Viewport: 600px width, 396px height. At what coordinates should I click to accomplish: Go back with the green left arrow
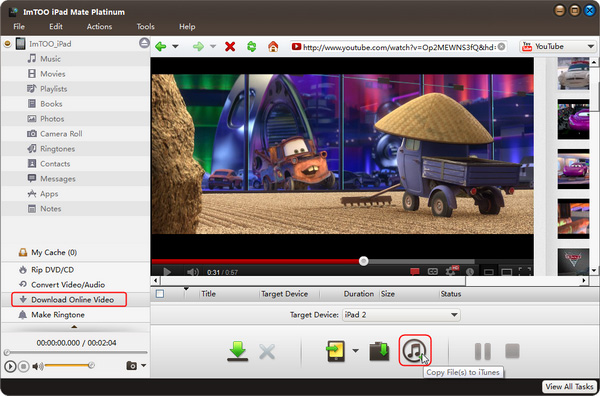pyautogui.click(x=161, y=47)
